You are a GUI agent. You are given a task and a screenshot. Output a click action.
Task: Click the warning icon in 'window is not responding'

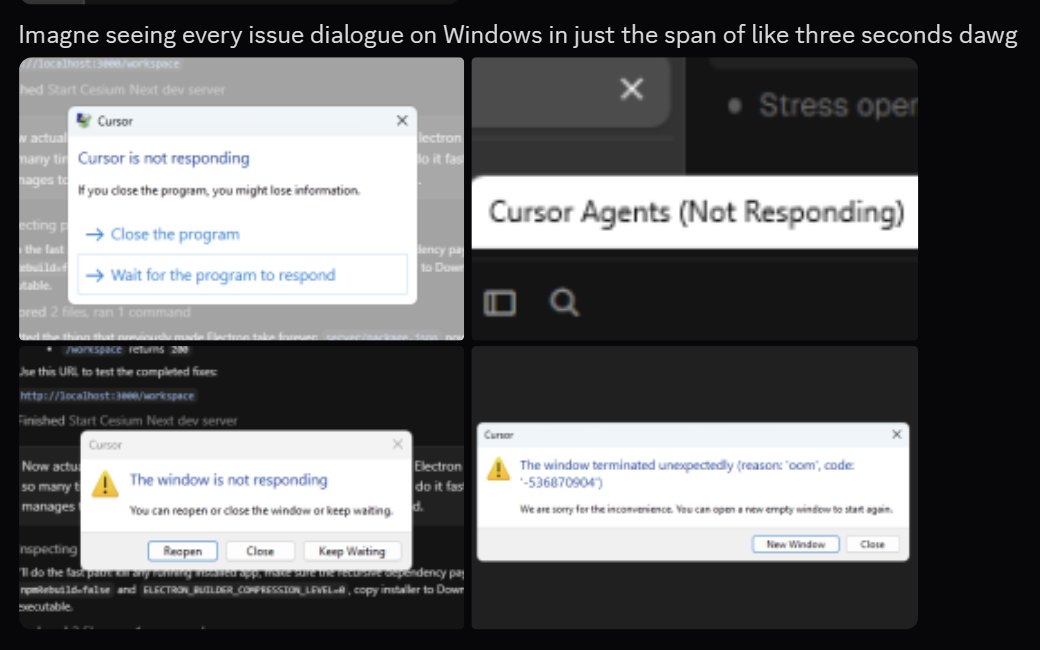click(105, 484)
